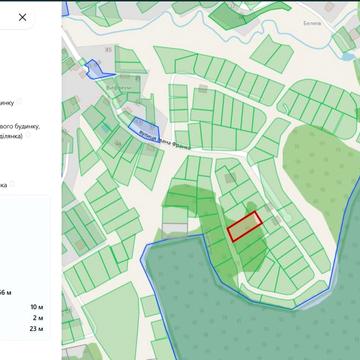360x360 pixels.
Task: Click the small blue pond on the map
Action: click(348, 57)
